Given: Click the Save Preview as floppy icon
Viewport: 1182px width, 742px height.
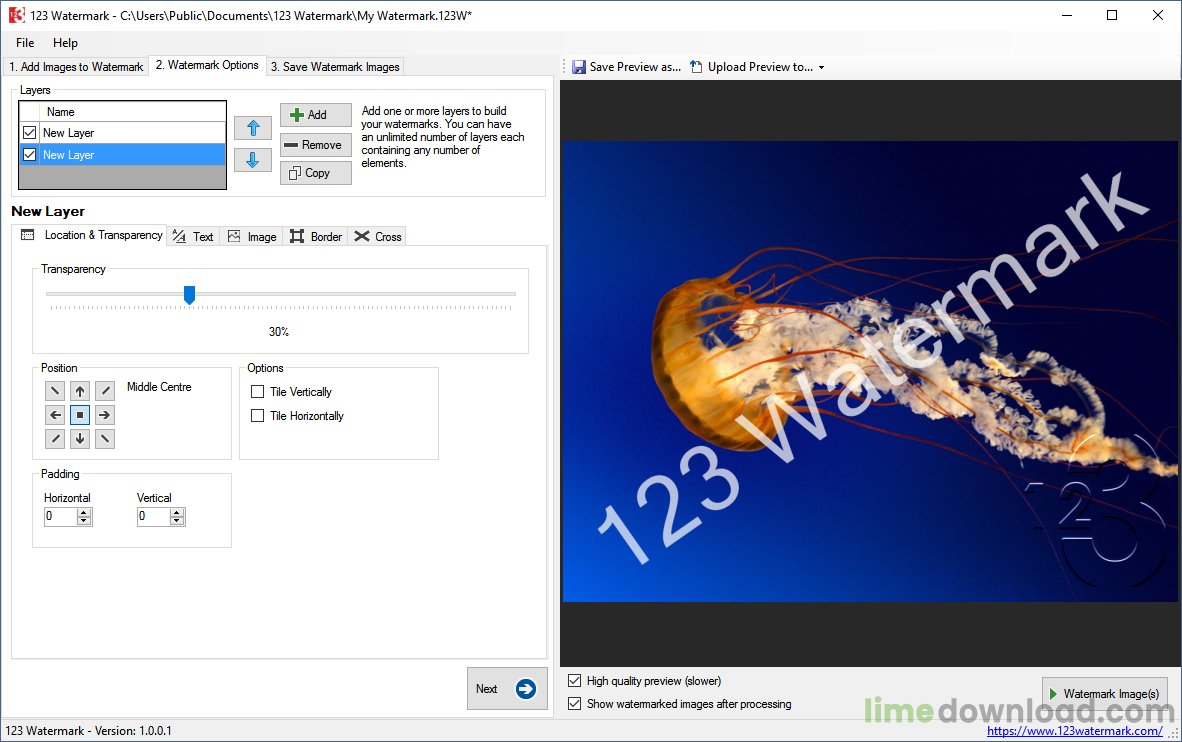Looking at the screenshot, I should 579,67.
